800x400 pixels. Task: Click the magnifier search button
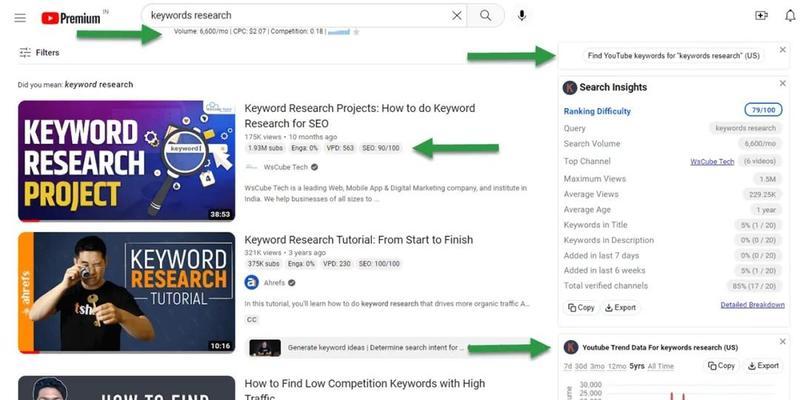(486, 16)
